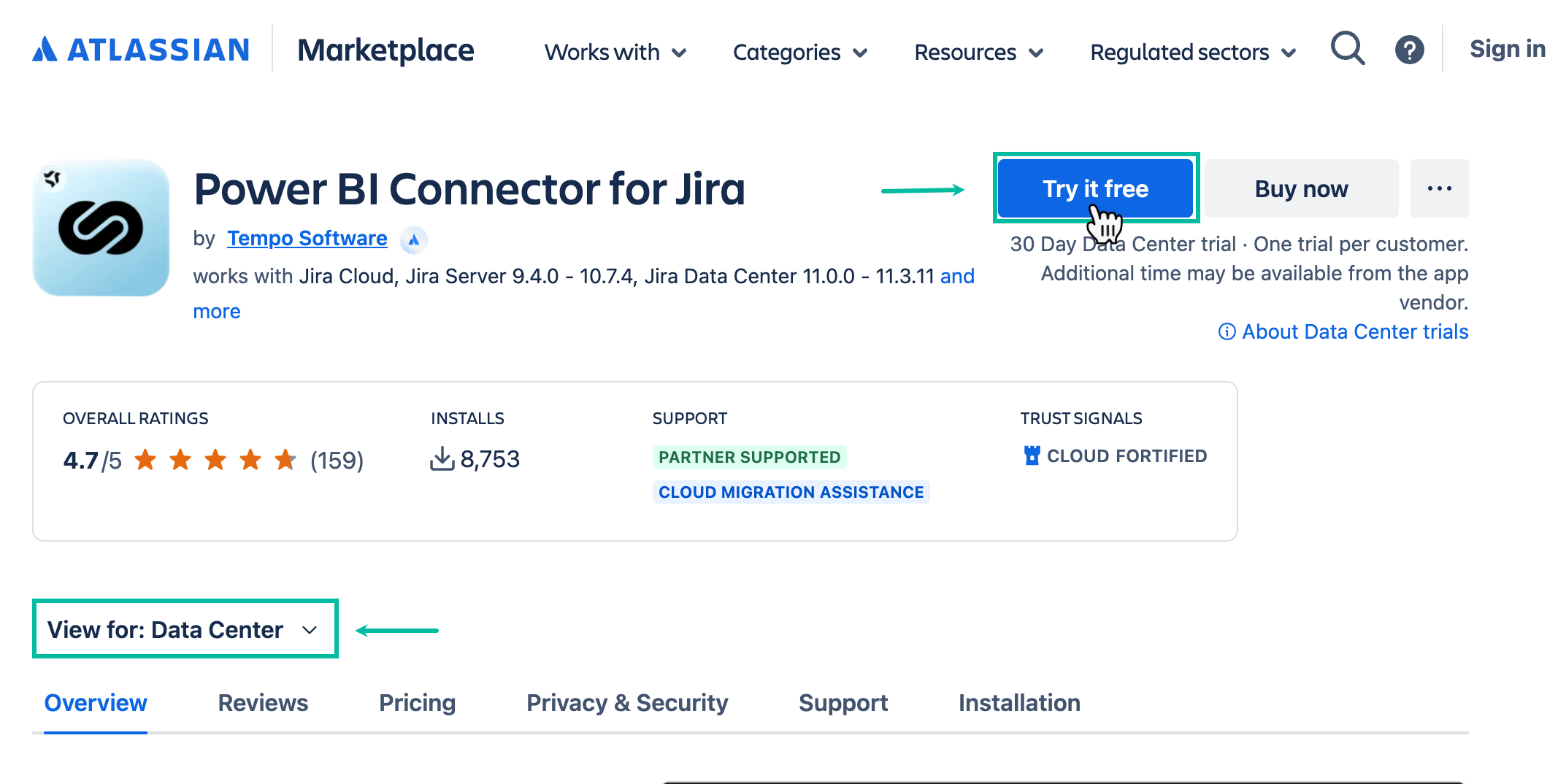Click the Cloud Fortified castle icon
The image size is (1558, 784).
[x=1032, y=456]
